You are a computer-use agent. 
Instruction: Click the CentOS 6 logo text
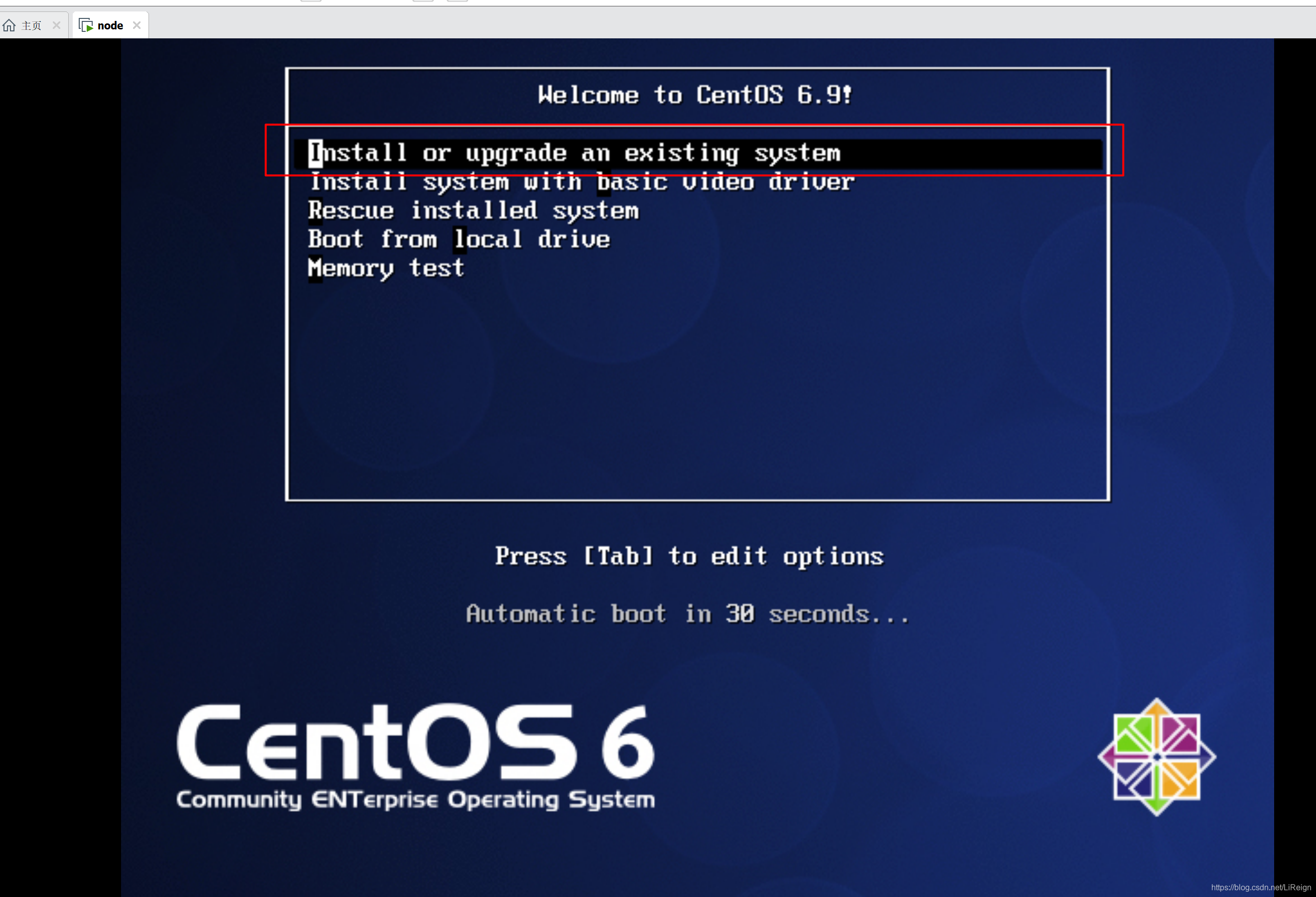(416, 743)
